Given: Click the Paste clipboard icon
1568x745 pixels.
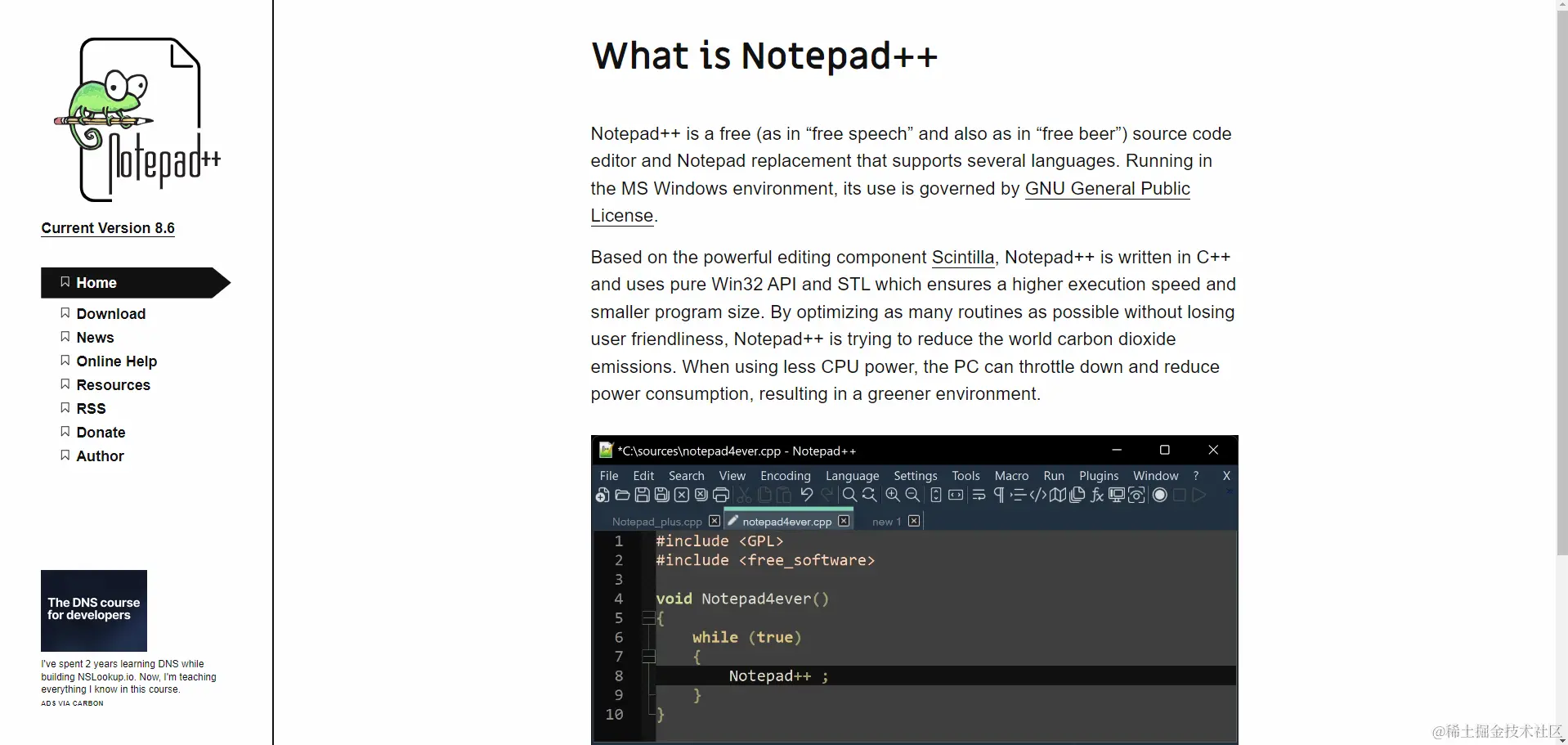Looking at the screenshot, I should click(x=784, y=495).
